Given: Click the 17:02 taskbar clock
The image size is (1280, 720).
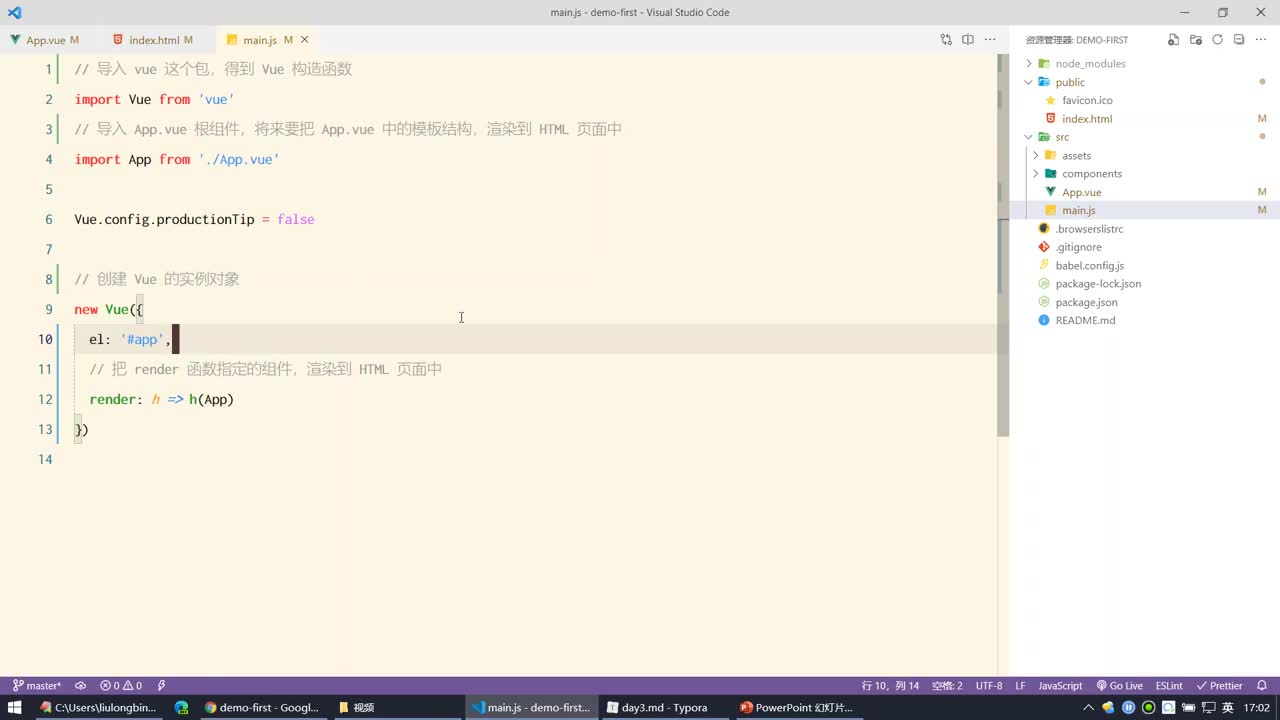Looking at the screenshot, I should click(x=1257, y=707).
